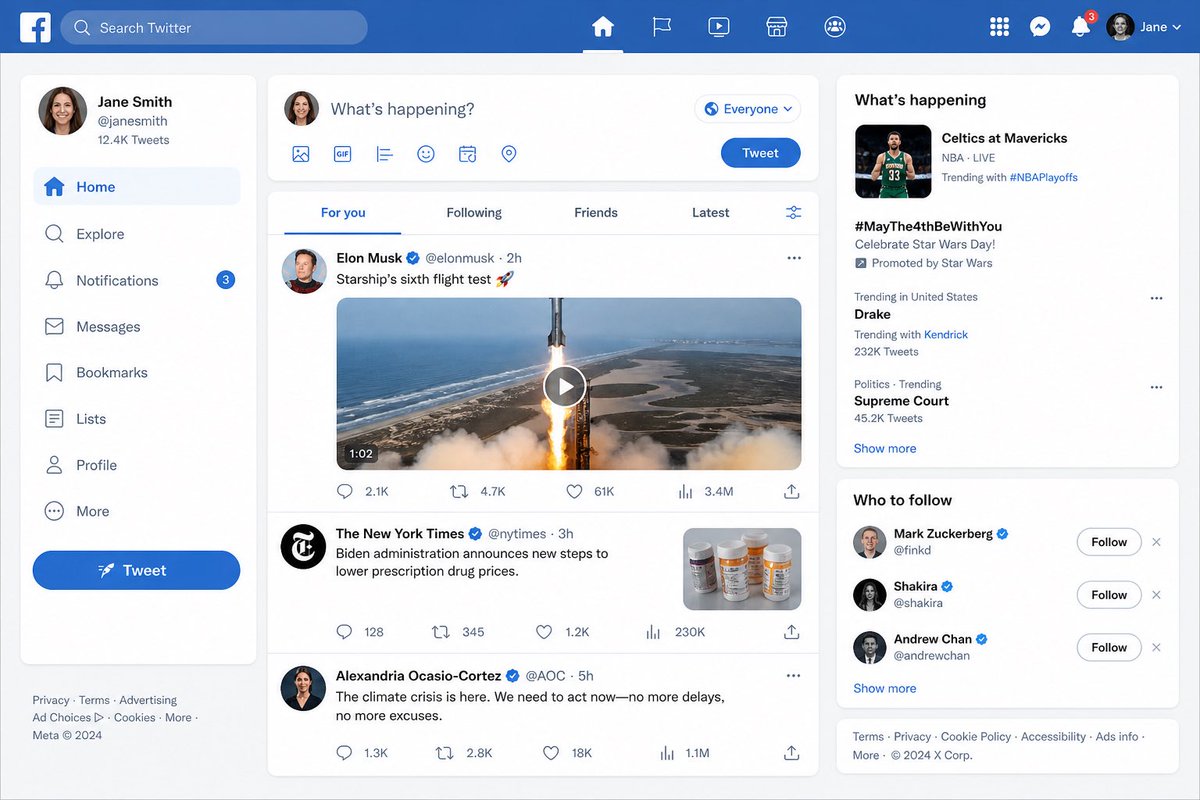Share The New York Times tweet
Viewport: 1200px width, 800px height.
click(791, 632)
